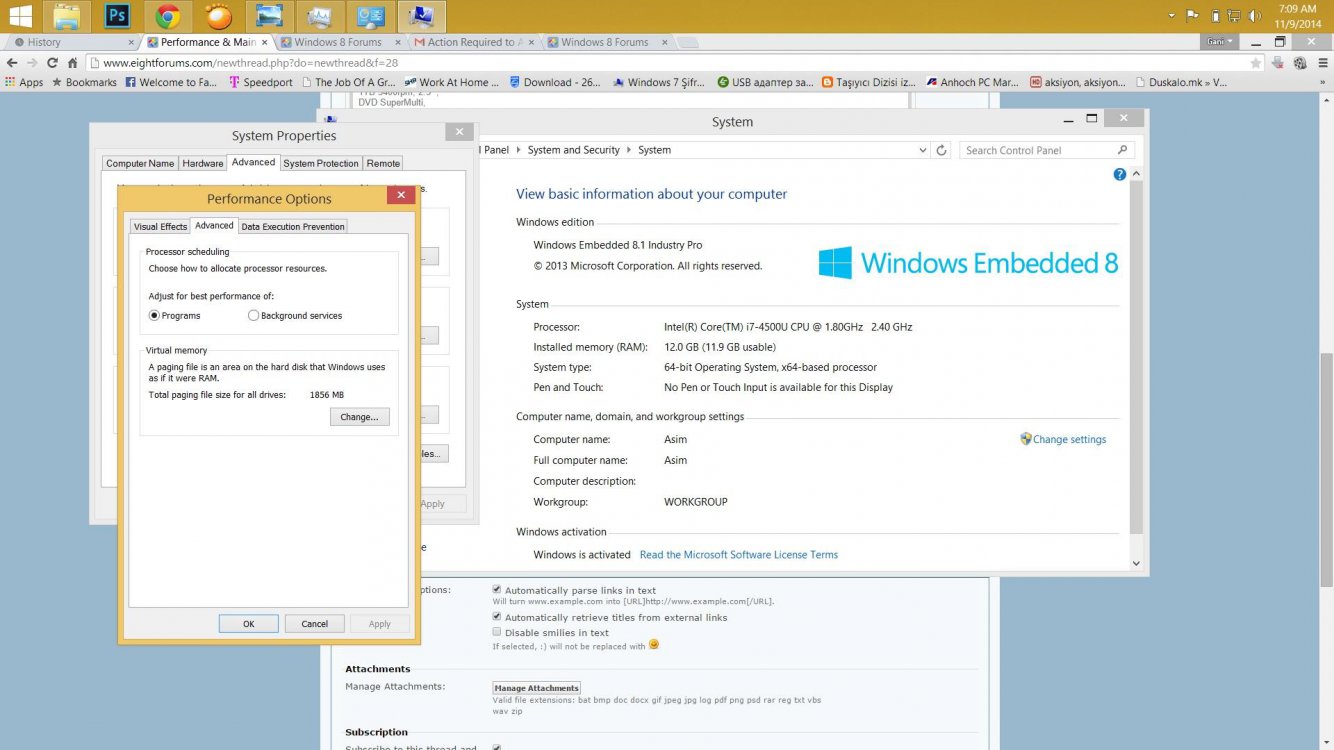The height and width of the screenshot is (750, 1334).
Task: Open the Control Panel taskbar icon
Action: (370, 16)
